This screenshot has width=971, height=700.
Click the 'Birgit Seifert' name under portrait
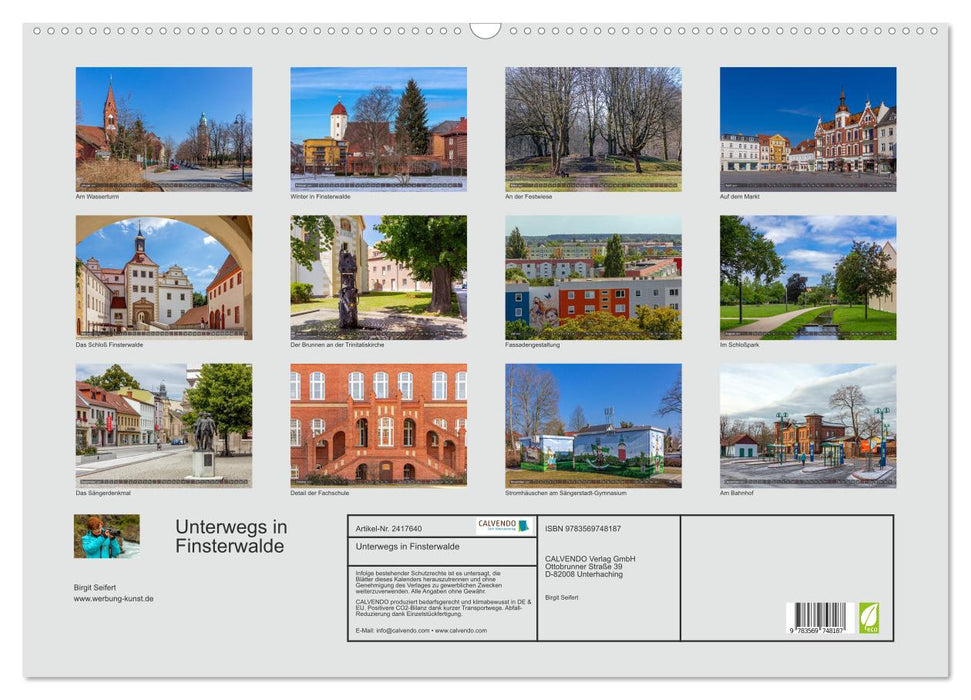[95, 587]
